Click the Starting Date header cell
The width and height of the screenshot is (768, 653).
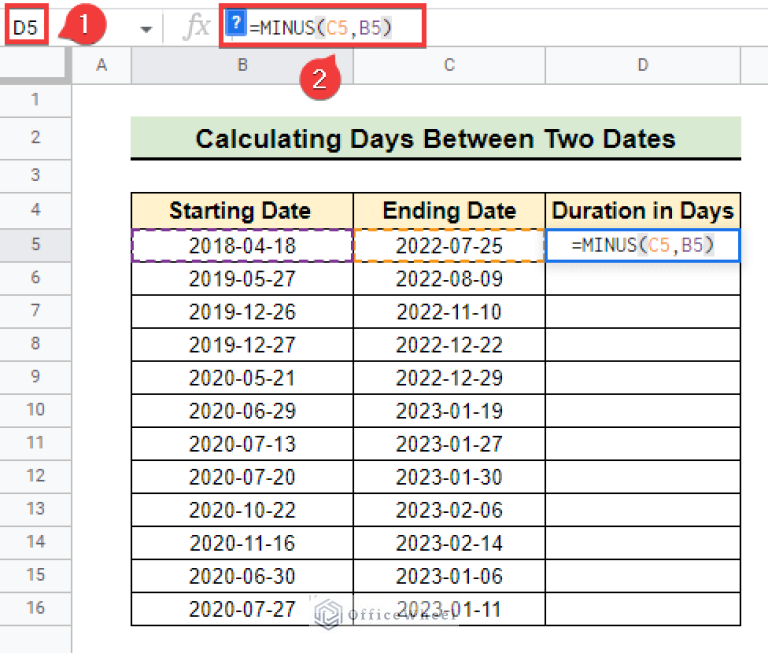[x=242, y=211]
